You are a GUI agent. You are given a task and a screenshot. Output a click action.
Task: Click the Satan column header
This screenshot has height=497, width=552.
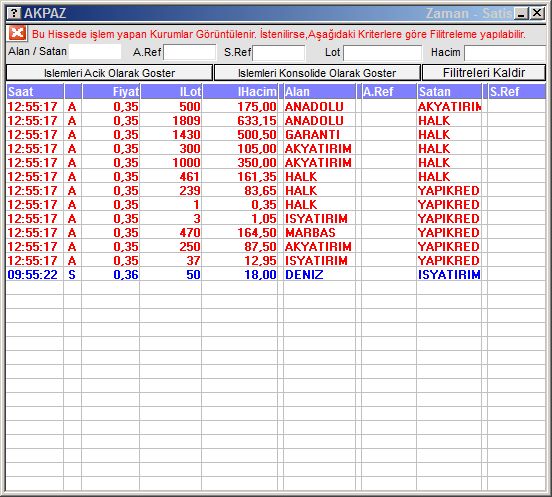coord(449,92)
